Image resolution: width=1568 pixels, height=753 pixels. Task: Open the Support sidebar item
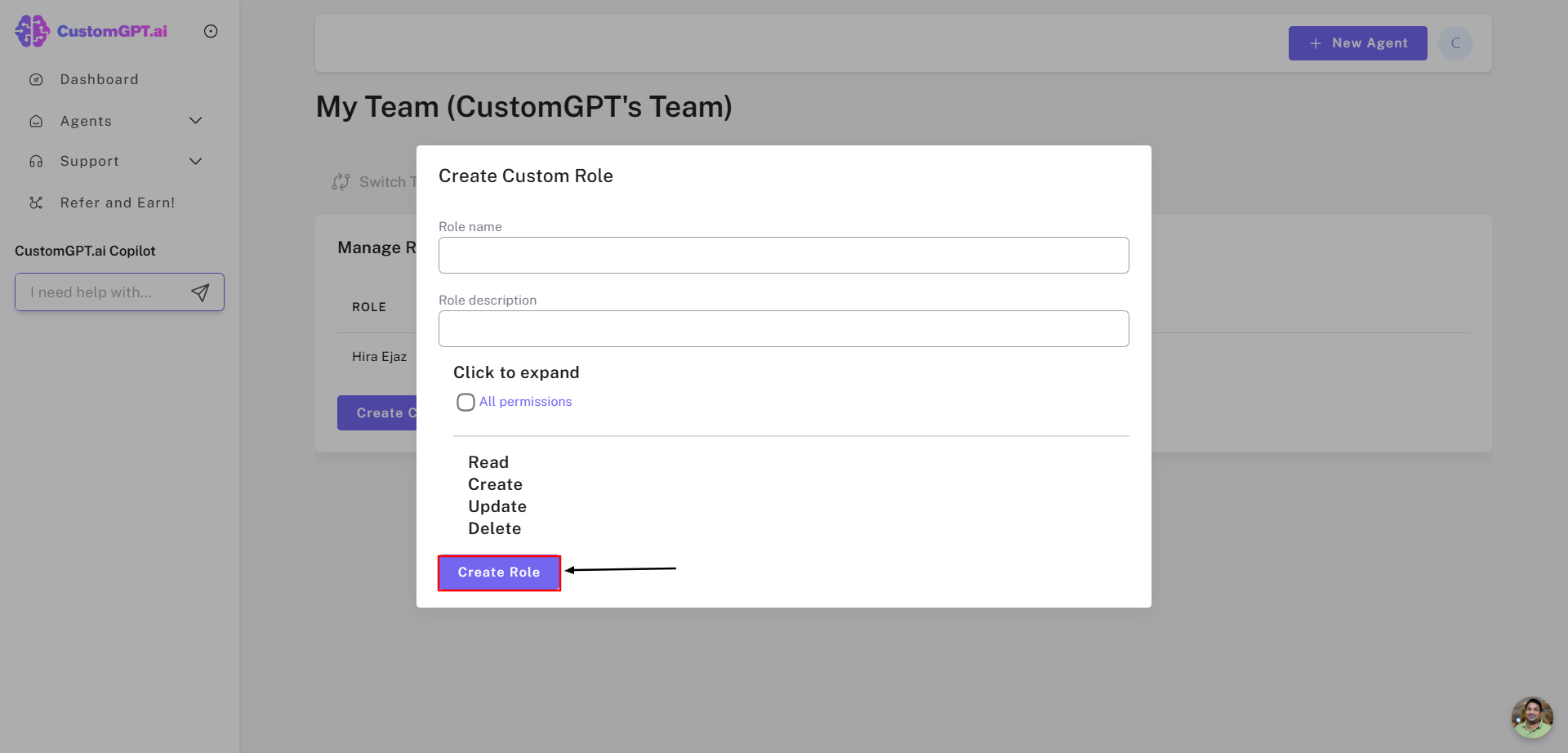tap(90, 162)
